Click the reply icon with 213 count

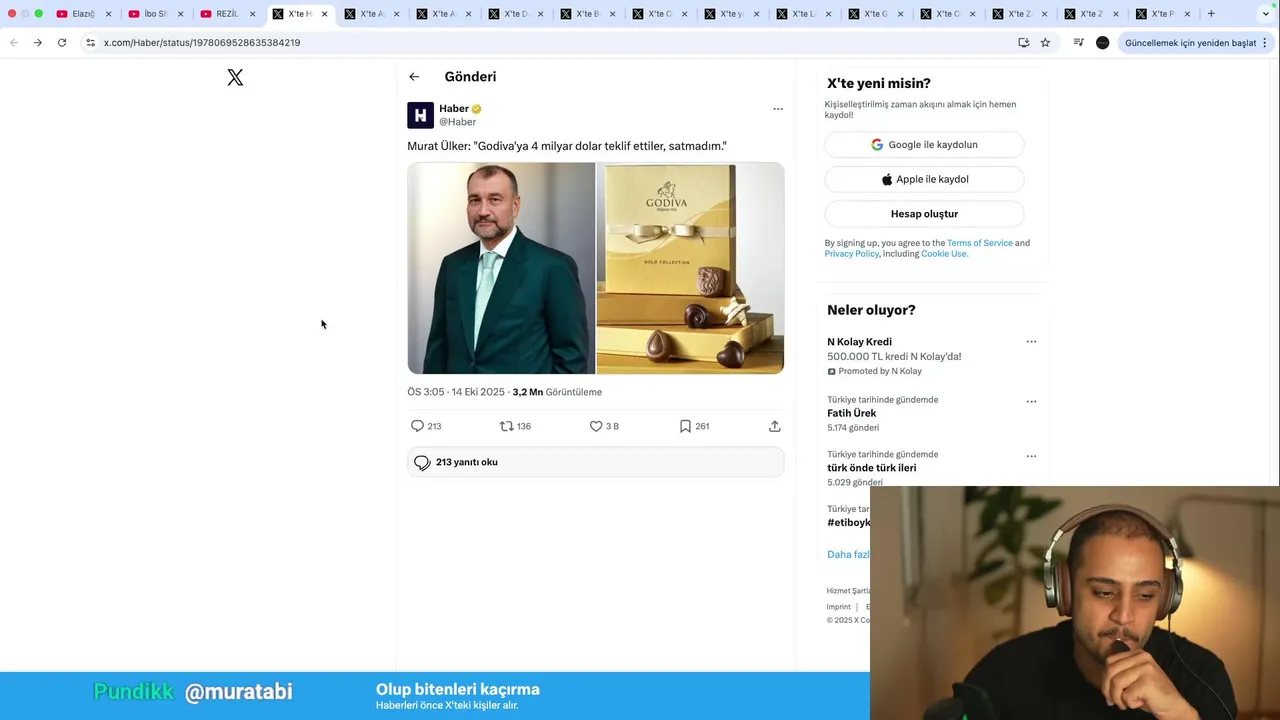(418, 426)
